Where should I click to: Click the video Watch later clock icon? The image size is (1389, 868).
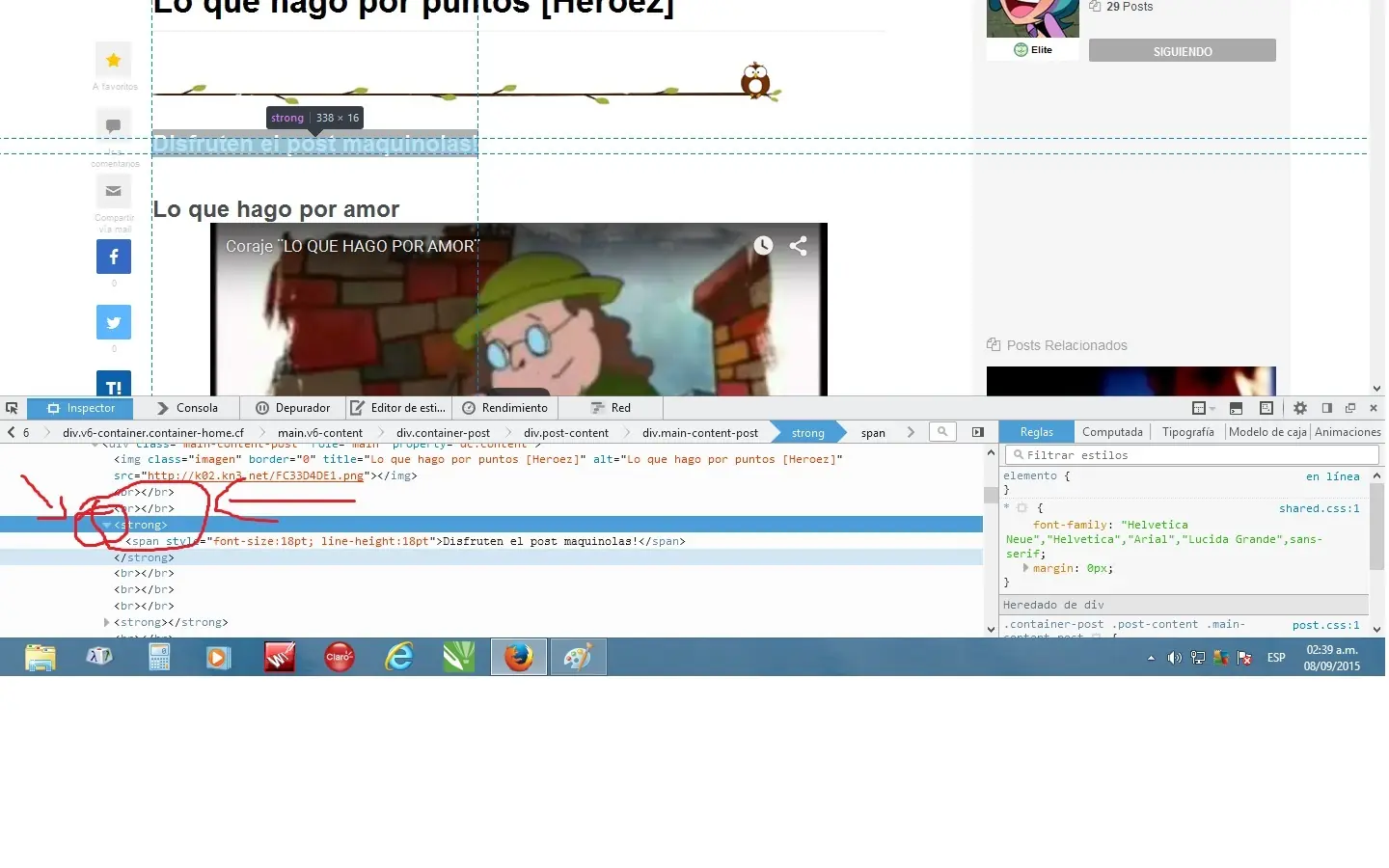[x=763, y=245]
